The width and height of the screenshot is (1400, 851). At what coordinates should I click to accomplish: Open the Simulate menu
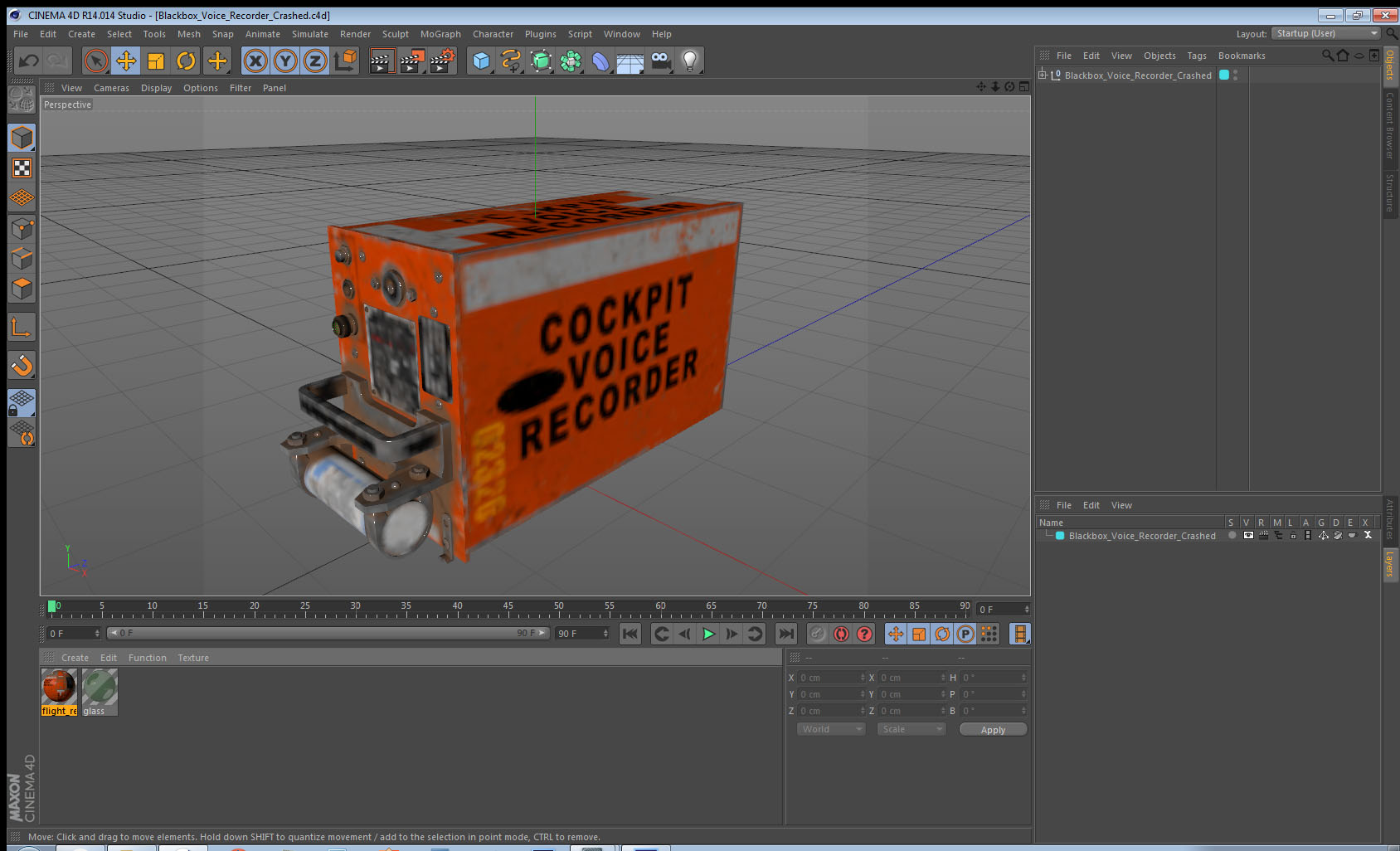click(310, 34)
